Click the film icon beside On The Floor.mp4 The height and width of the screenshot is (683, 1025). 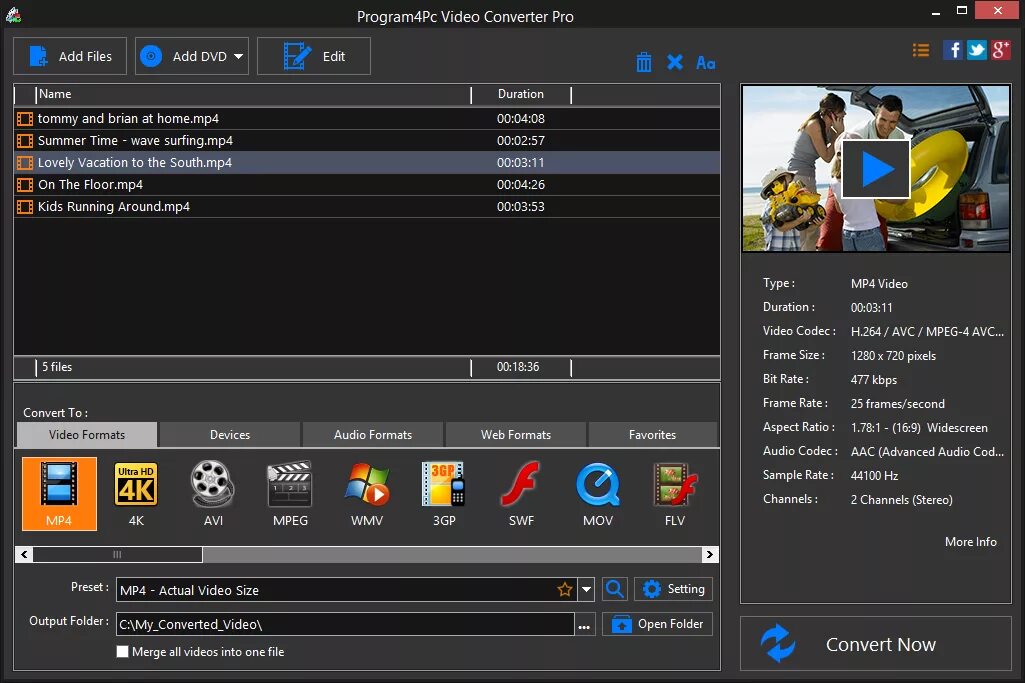point(25,185)
